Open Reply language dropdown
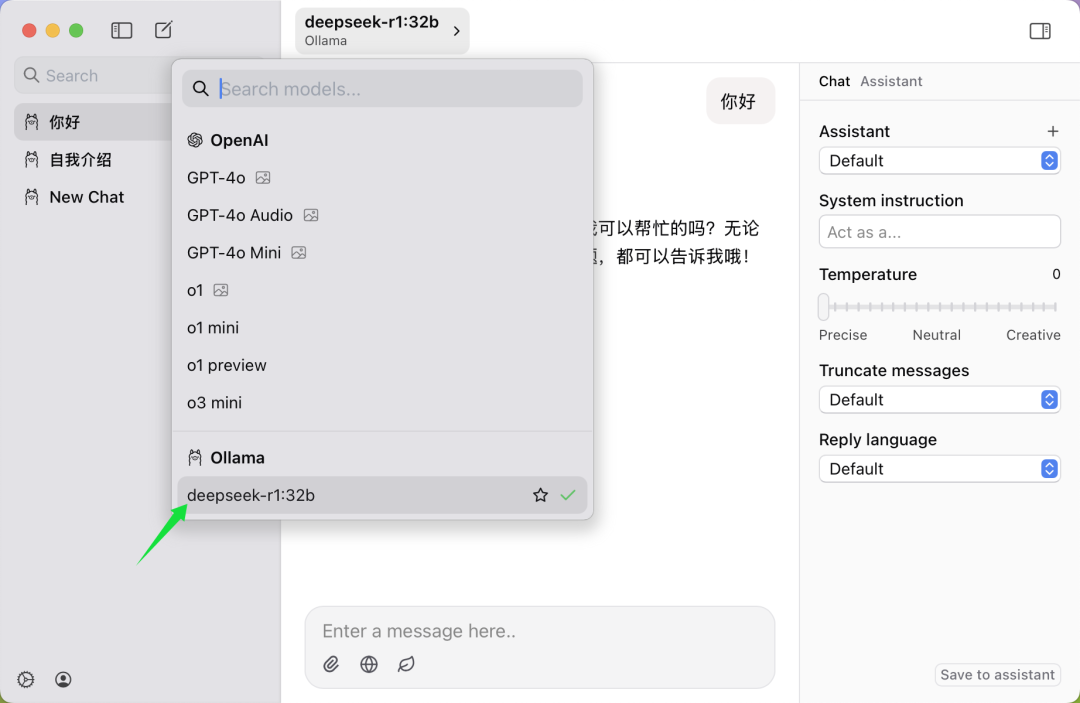This screenshot has height=703, width=1080. coord(939,469)
